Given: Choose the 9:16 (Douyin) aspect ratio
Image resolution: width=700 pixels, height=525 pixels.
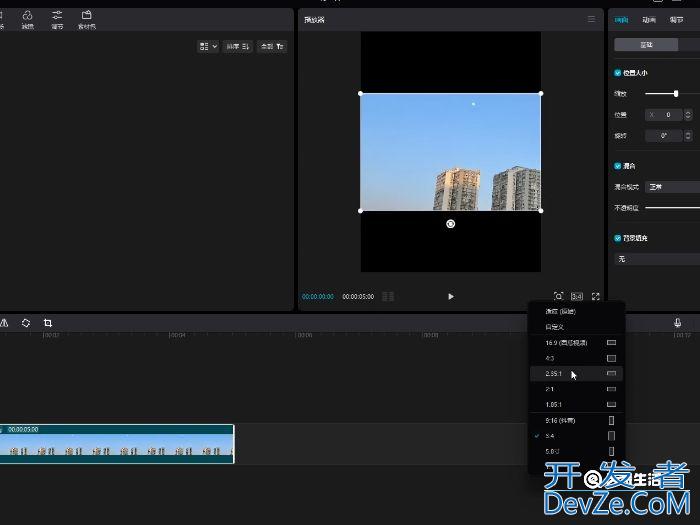Looking at the screenshot, I should [x=576, y=421].
